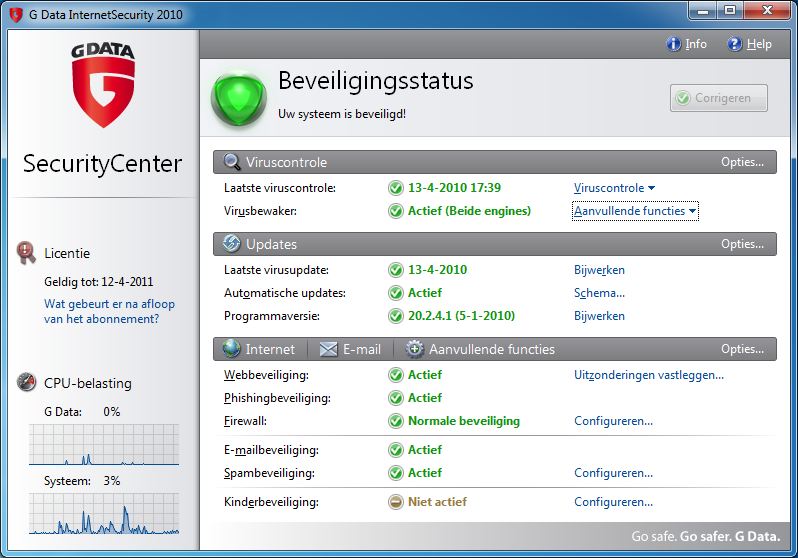The width and height of the screenshot is (798, 558).
Task: Click the G Data CPU usage graph
Action: 104,444
